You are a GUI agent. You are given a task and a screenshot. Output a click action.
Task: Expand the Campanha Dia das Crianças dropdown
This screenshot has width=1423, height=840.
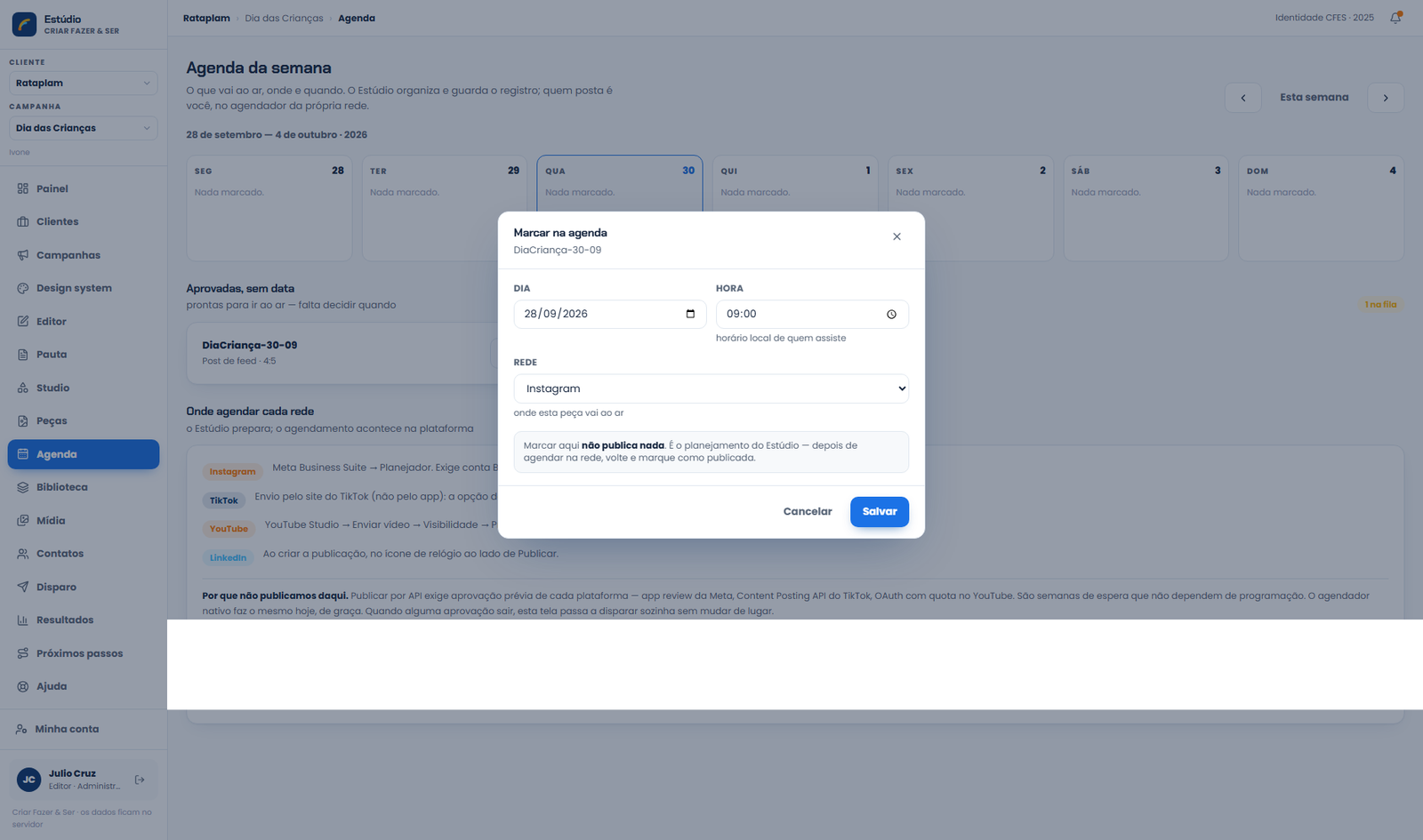pos(84,128)
